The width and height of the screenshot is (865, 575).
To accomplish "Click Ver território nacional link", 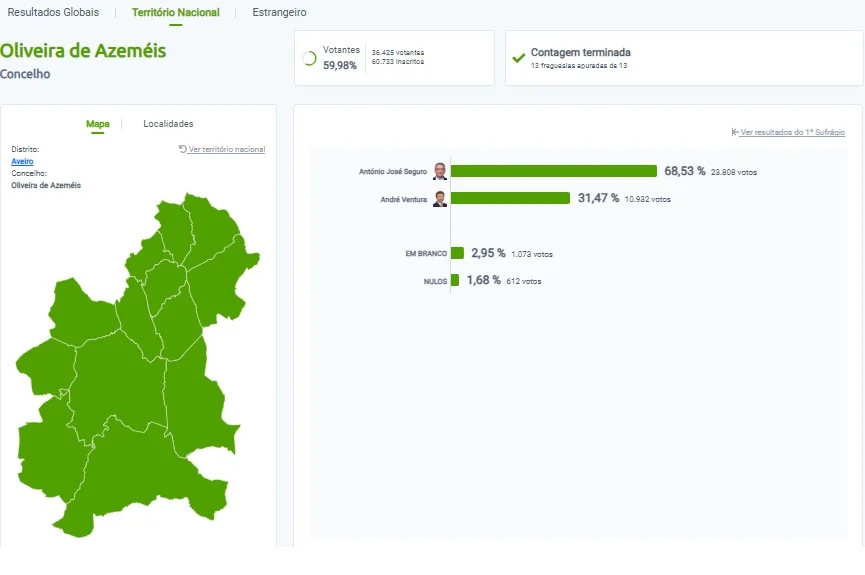I will click(x=227, y=149).
